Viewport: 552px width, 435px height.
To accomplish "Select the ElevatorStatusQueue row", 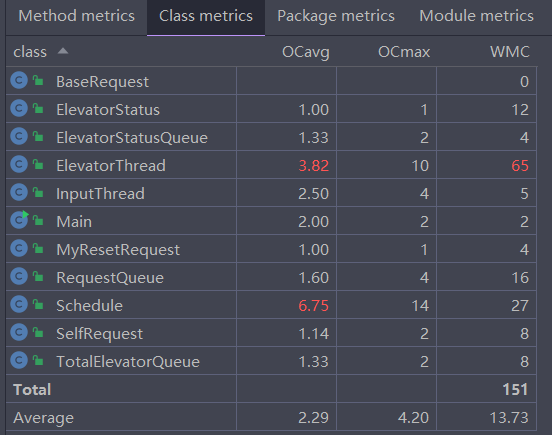I will click(x=271, y=137).
